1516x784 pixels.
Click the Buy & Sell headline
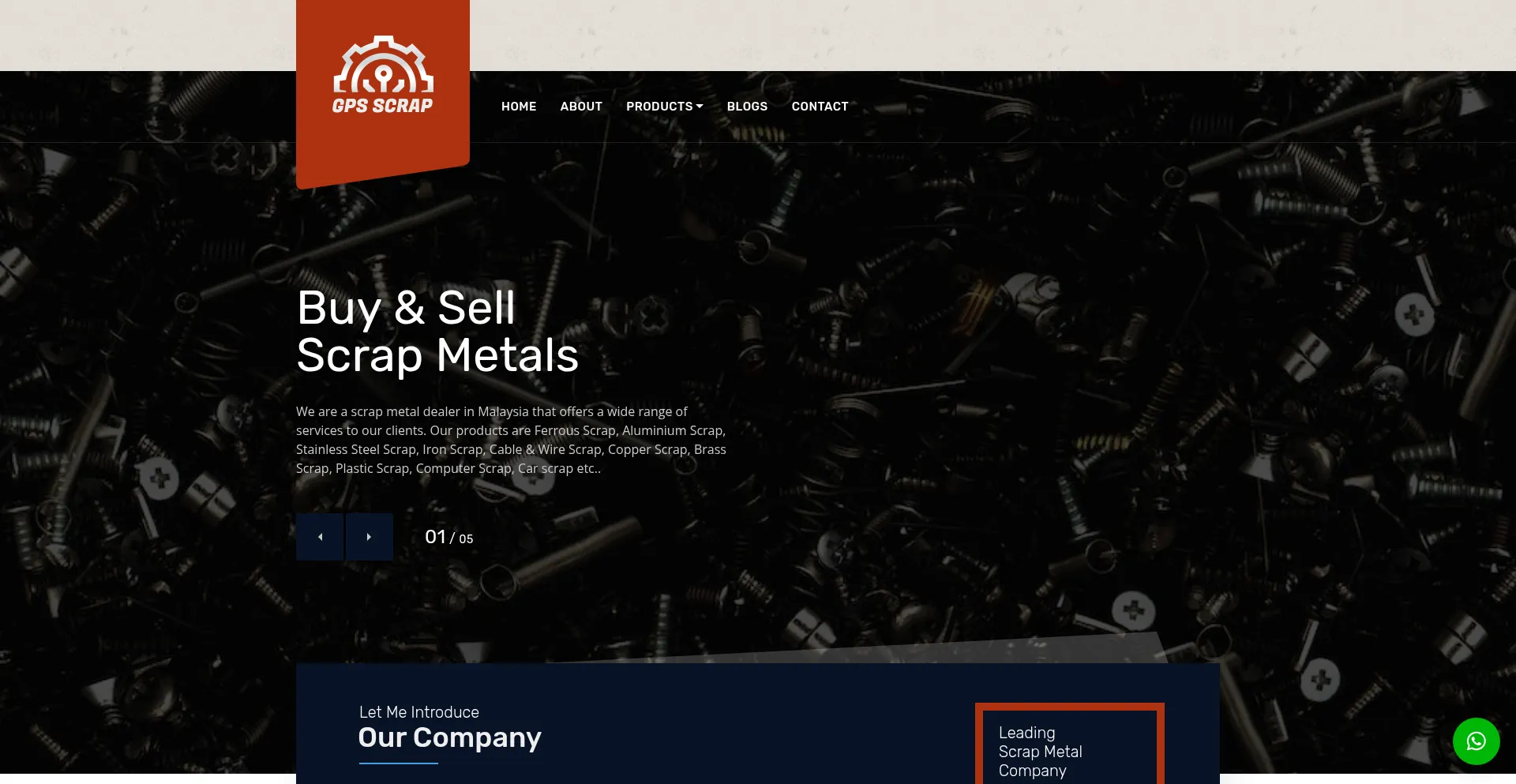tap(406, 307)
